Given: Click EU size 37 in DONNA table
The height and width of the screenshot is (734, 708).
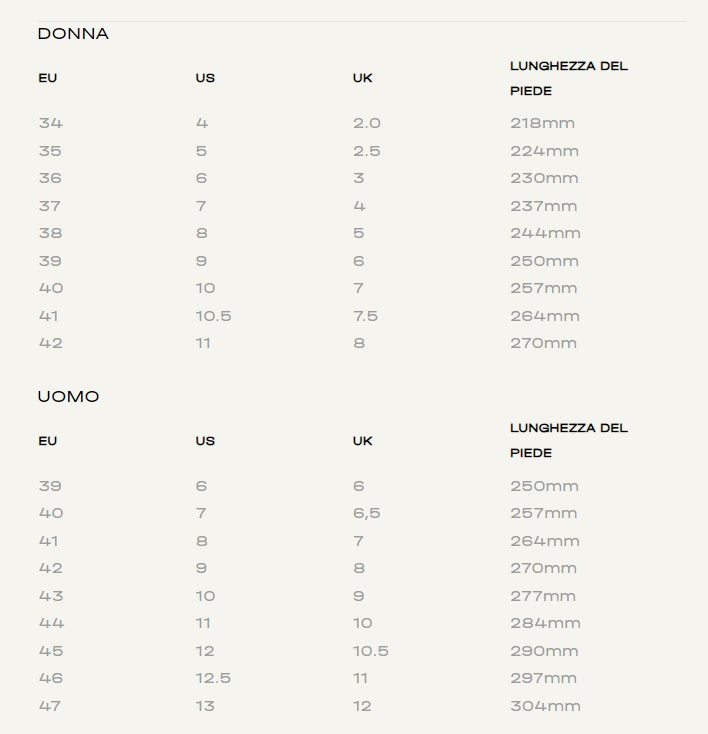Looking at the screenshot, I should pyautogui.click(x=50, y=206).
